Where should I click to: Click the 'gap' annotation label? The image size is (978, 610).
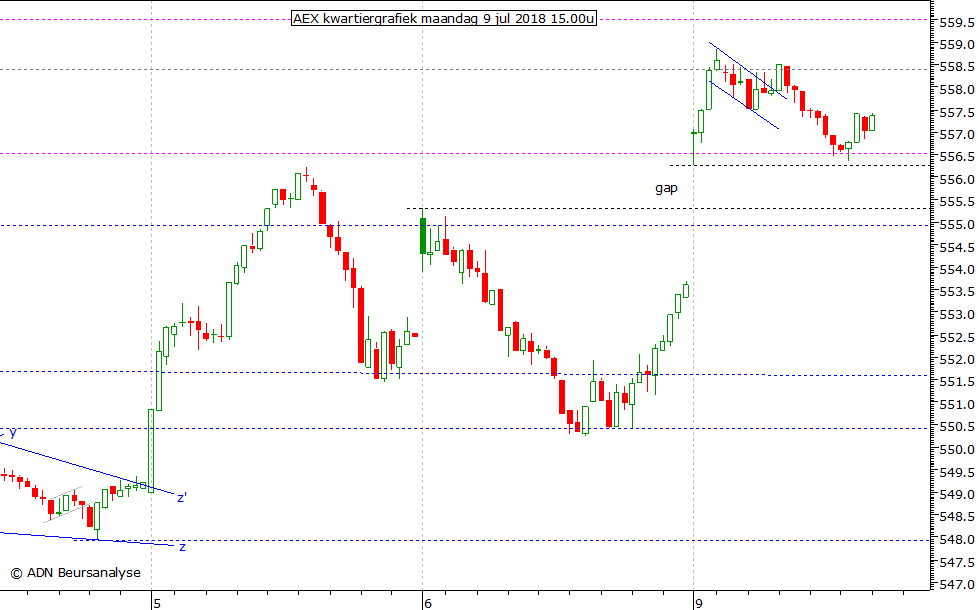pos(666,188)
